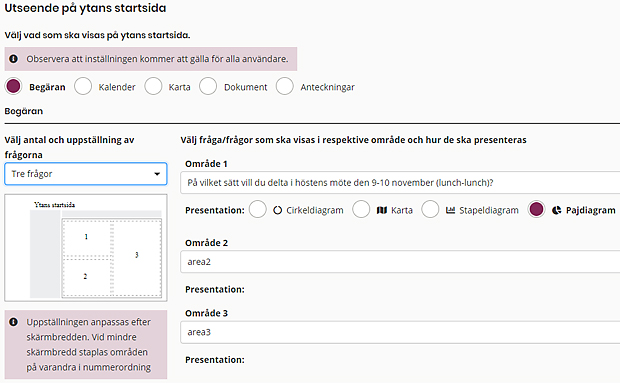620x384 pixels.
Task: Click the pie chart icon for Pajdiagram
Action: pyautogui.click(x=557, y=210)
